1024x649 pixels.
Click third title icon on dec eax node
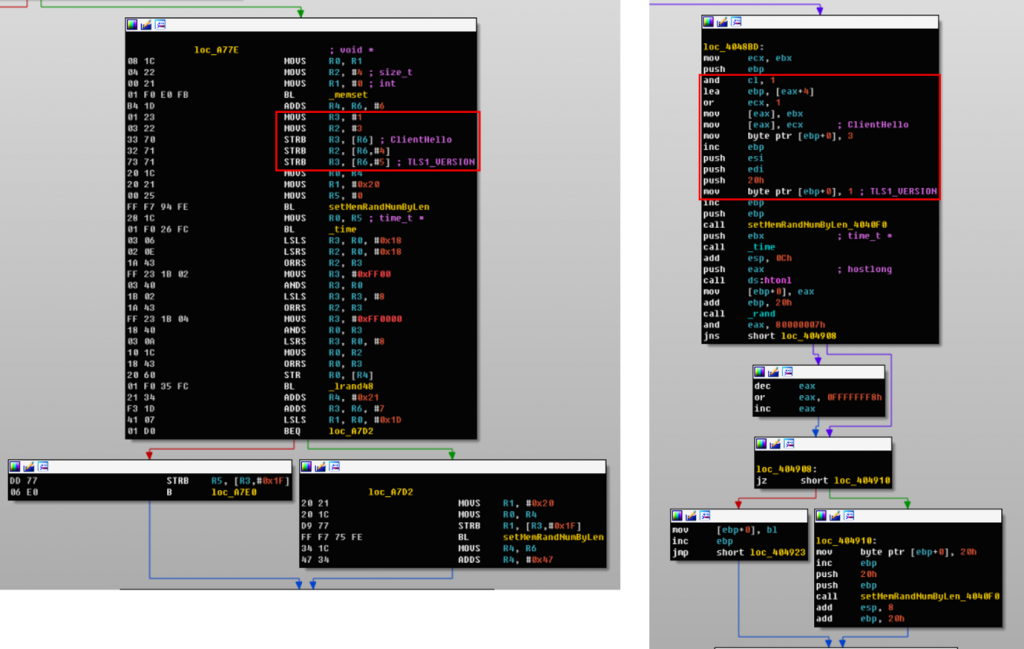[787, 372]
